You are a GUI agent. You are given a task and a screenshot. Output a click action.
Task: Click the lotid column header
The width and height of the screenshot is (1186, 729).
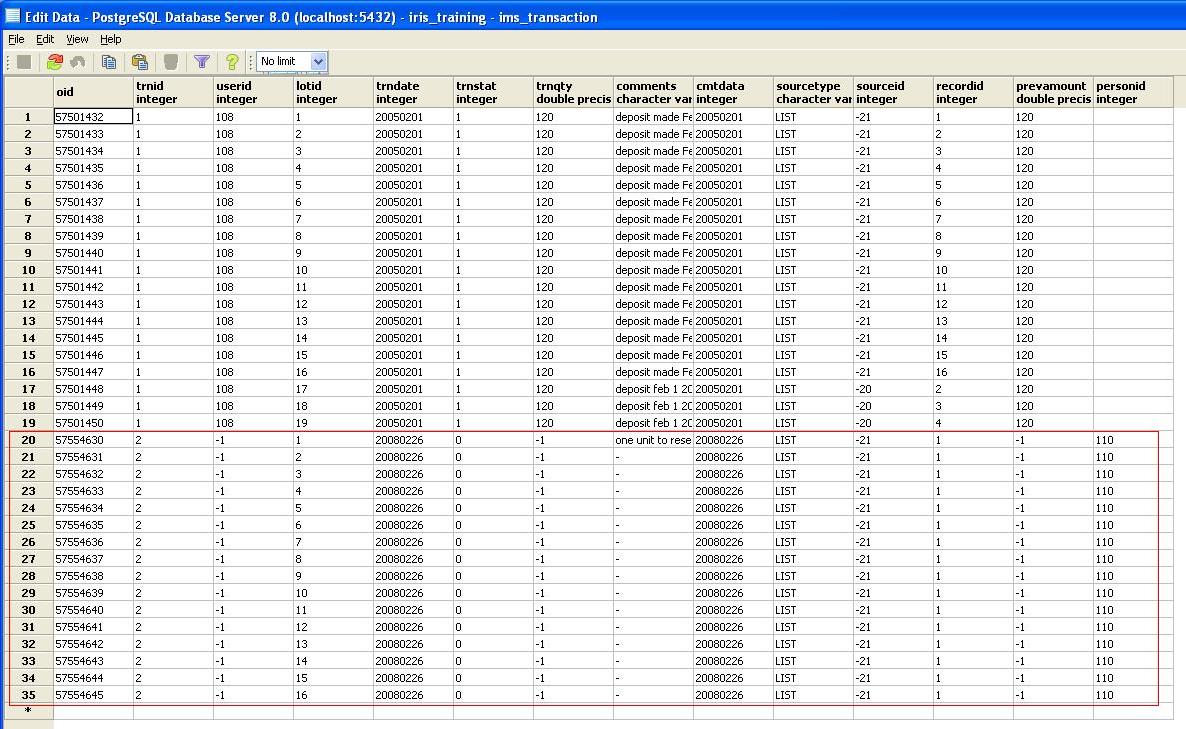tap(334, 92)
